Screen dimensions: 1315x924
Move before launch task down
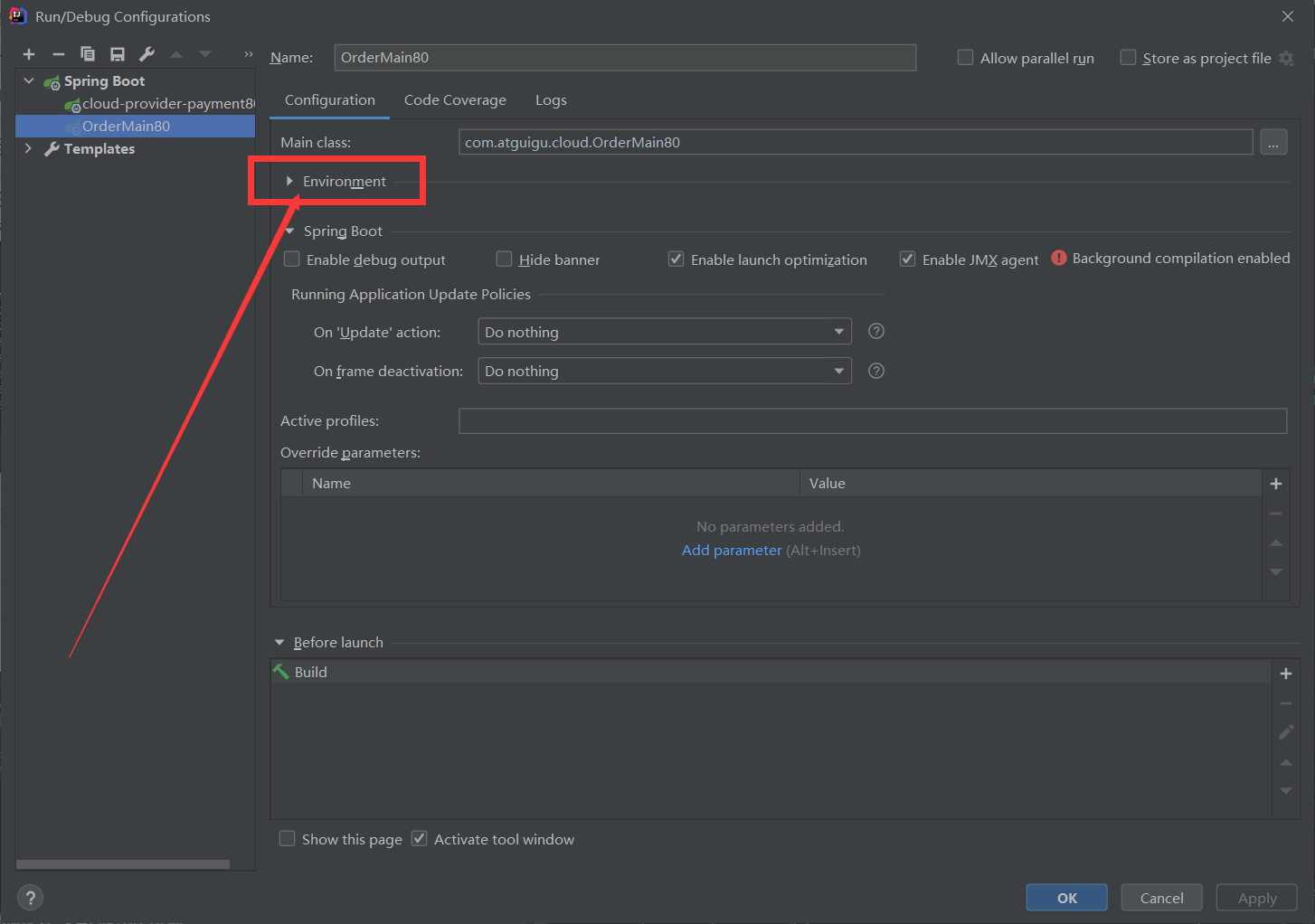[x=1286, y=791]
